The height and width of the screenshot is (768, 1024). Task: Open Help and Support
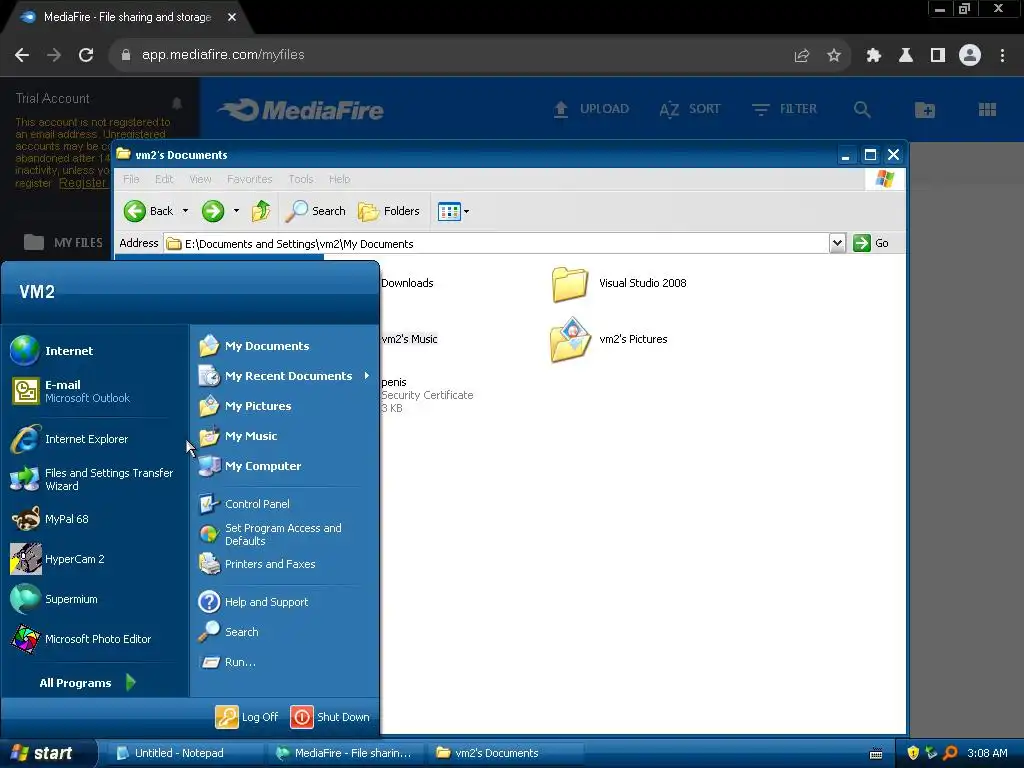(x=253, y=601)
